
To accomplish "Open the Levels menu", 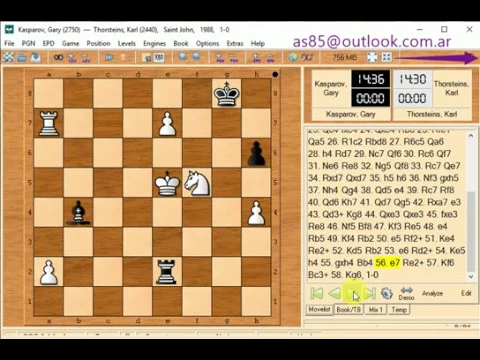I will pyautogui.click(x=127, y=43).
